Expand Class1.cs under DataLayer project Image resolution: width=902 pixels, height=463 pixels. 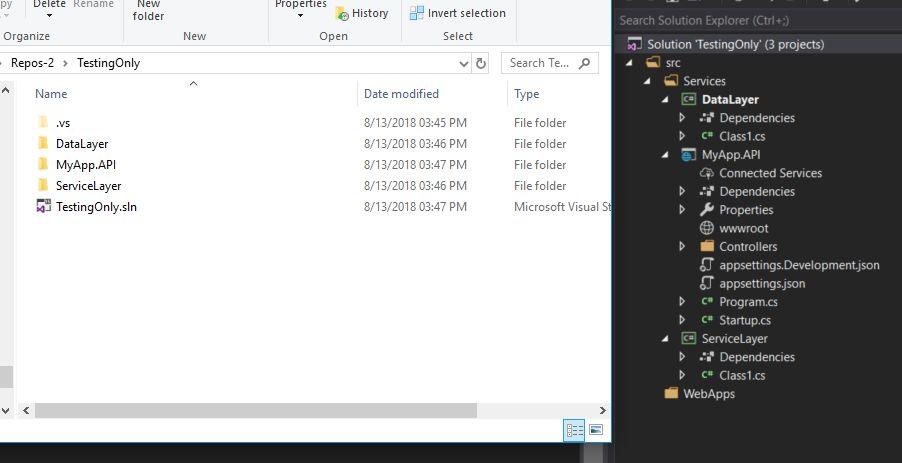click(682, 136)
